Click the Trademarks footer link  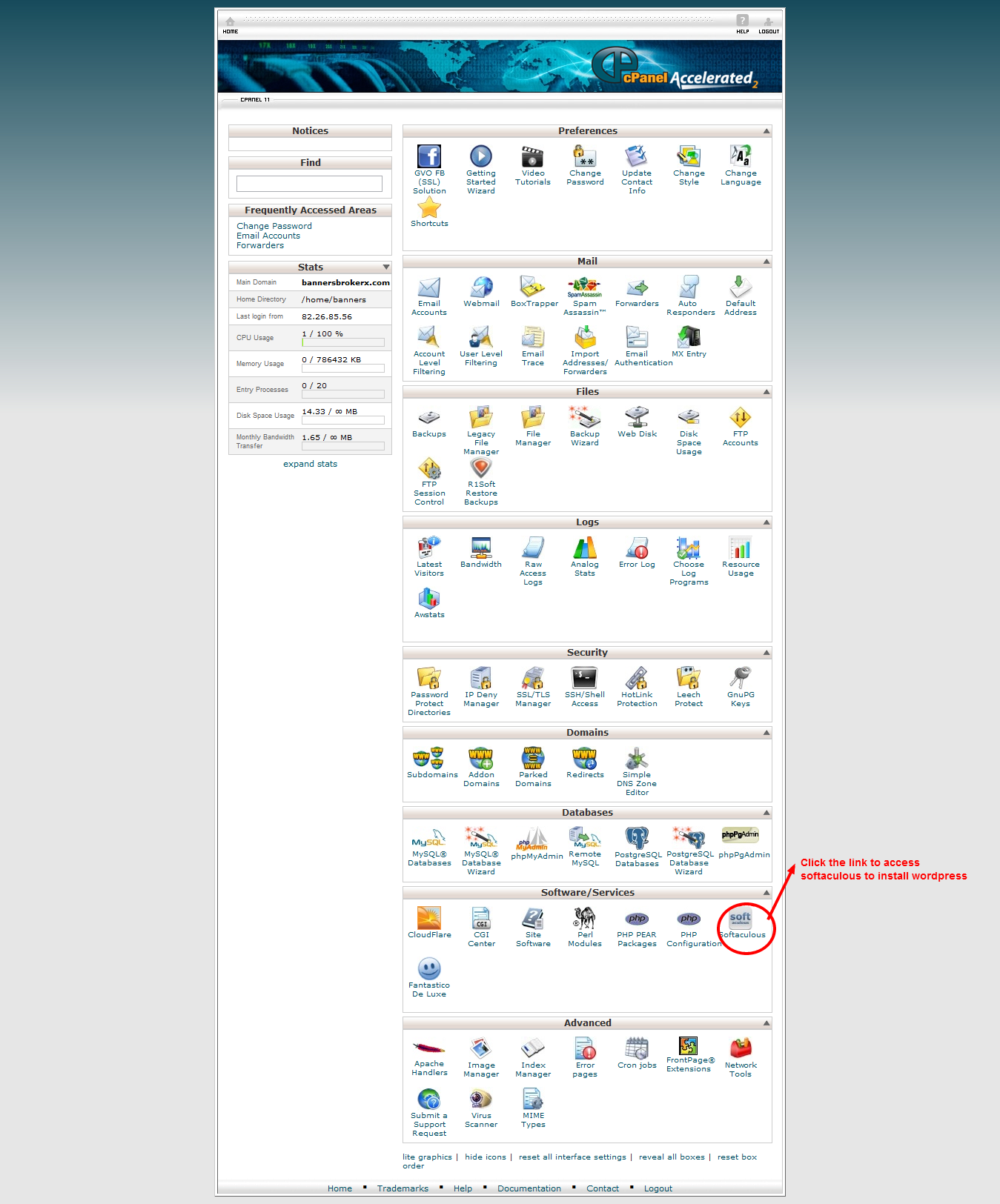(403, 1188)
